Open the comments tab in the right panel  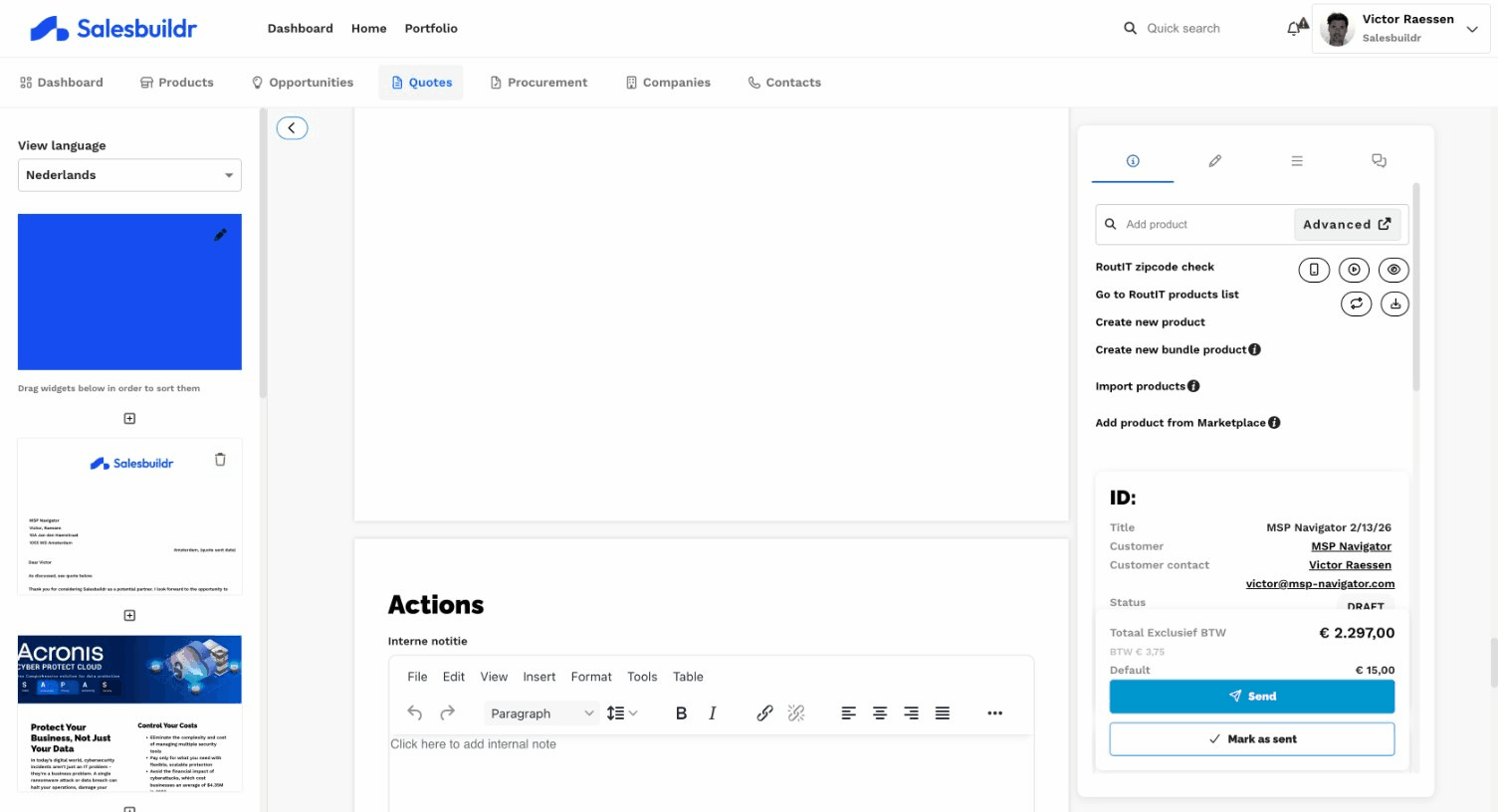tap(1379, 160)
